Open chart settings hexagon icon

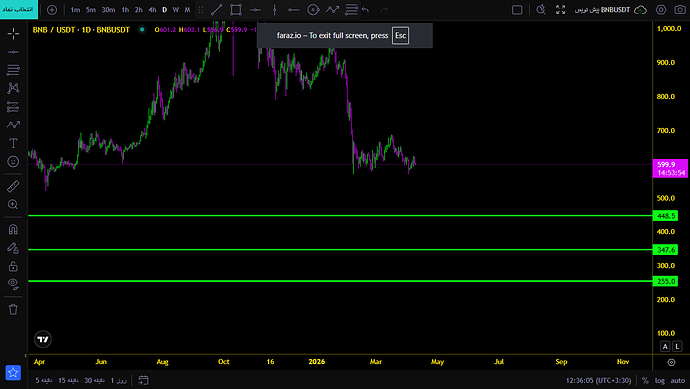coord(661,10)
